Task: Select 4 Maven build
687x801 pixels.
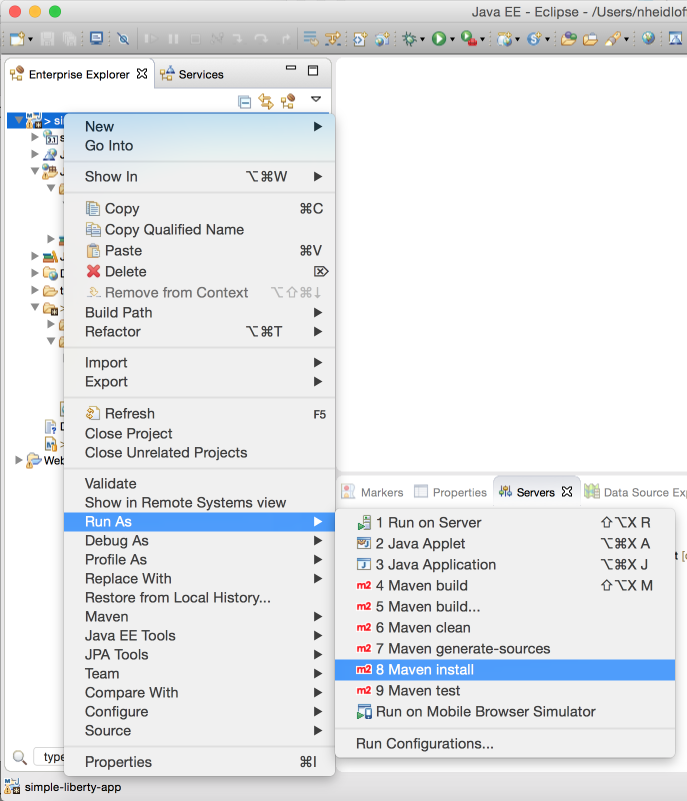Action: [x=505, y=585]
